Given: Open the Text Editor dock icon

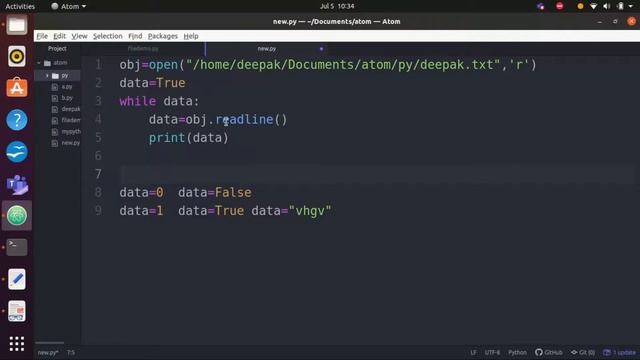Looking at the screenshot, I should pos(17,279).
